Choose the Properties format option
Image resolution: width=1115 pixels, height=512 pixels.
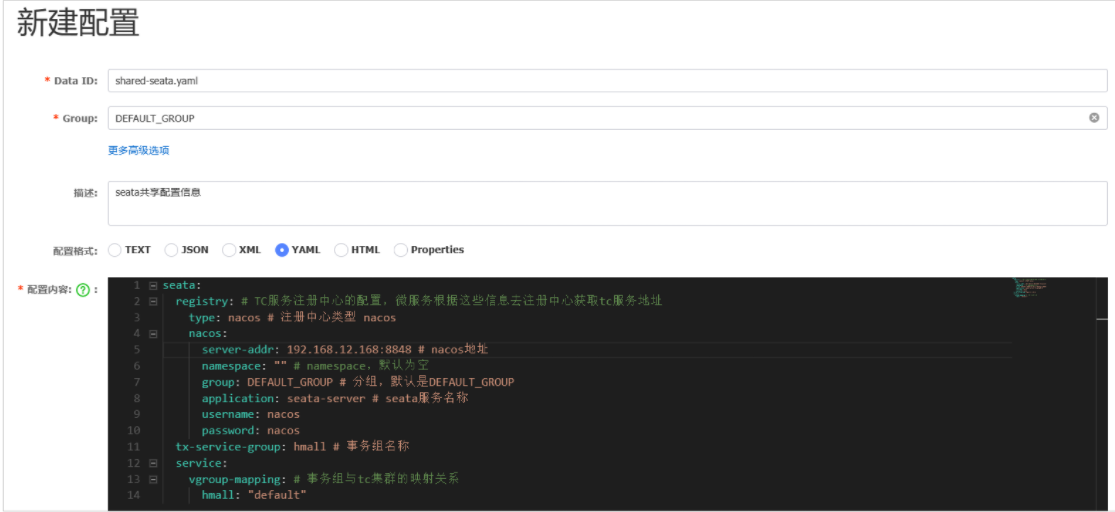tap(401, 250)
